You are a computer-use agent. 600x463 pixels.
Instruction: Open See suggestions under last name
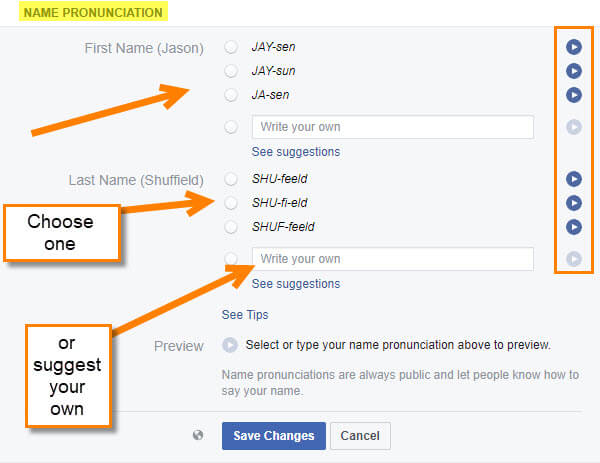click(x=296, y=284)
